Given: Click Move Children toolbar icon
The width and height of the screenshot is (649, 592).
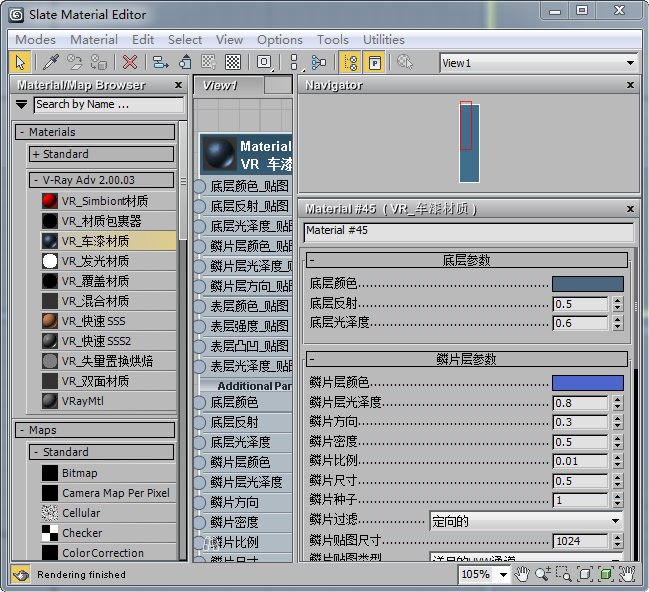Looking at the screenshot, I should point(161,63).
